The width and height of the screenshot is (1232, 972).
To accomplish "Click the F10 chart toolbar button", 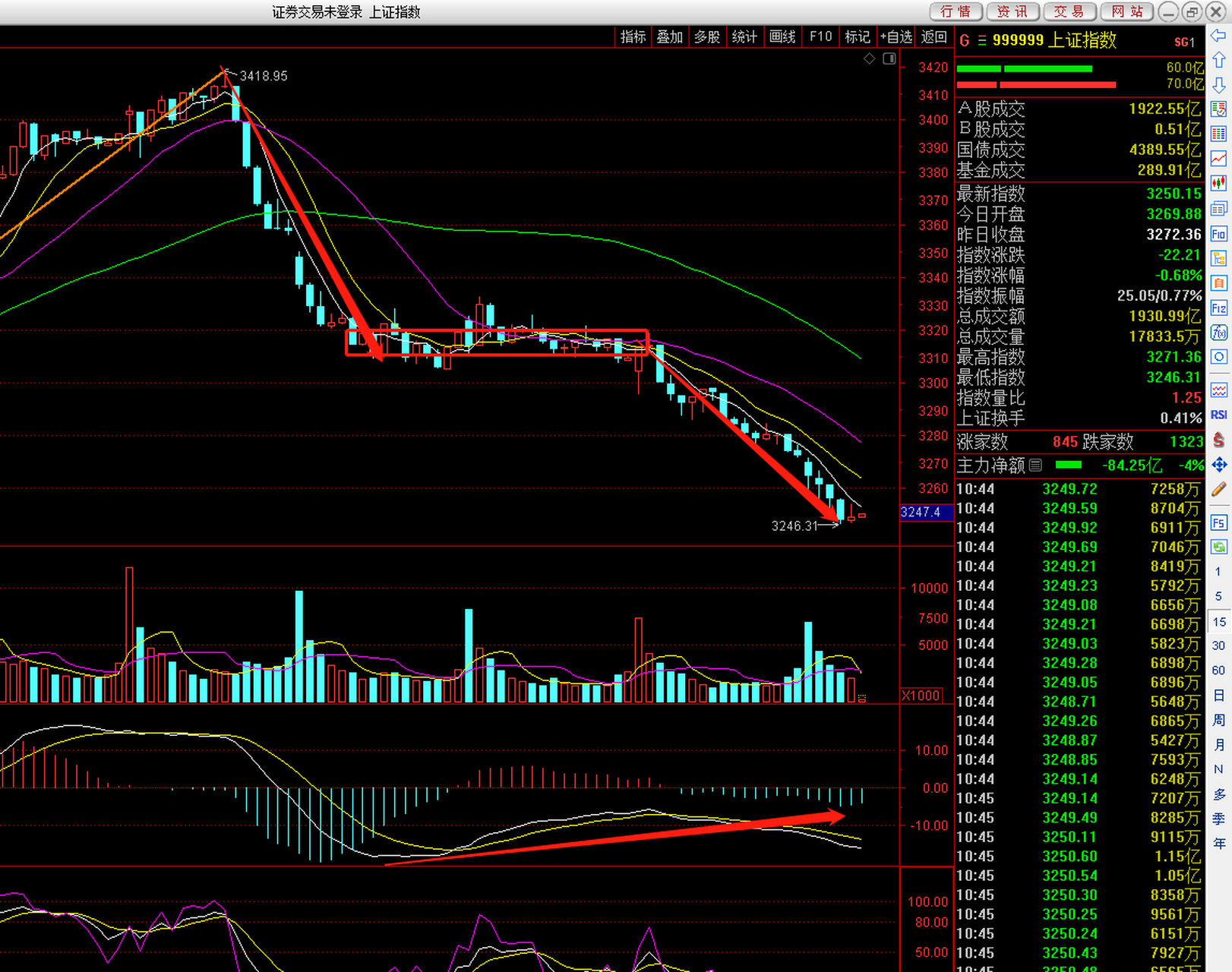I will (x=821, y=36).
